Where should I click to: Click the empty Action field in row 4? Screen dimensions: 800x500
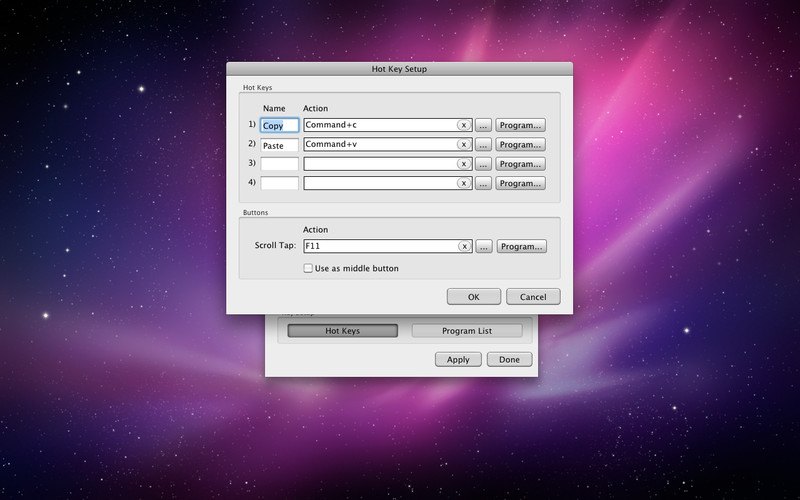click(x=380, y=183)
